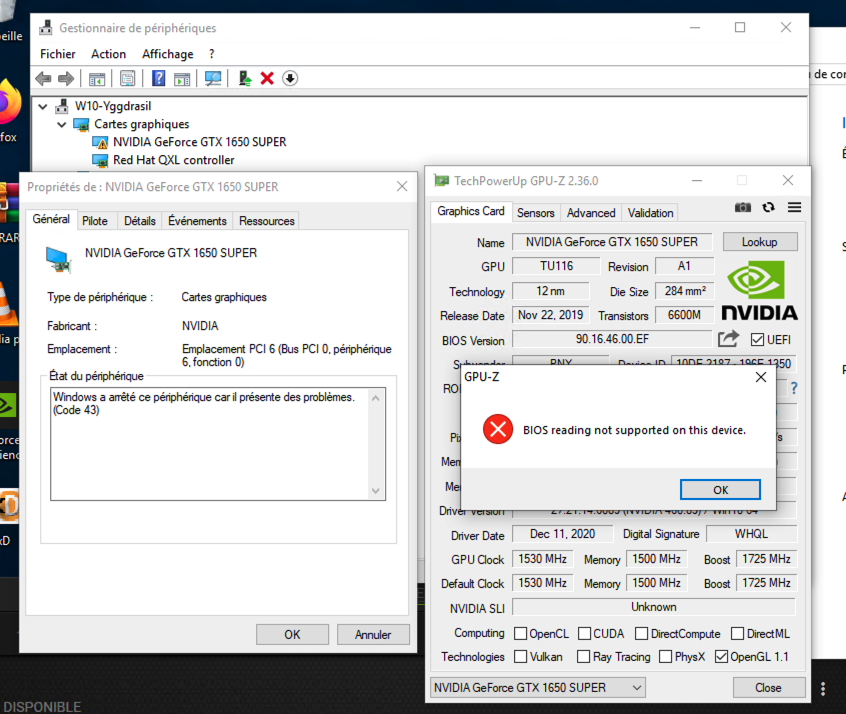Click the GPU-Z refresh icon
The image size is (846, 714).
(769, 207)
